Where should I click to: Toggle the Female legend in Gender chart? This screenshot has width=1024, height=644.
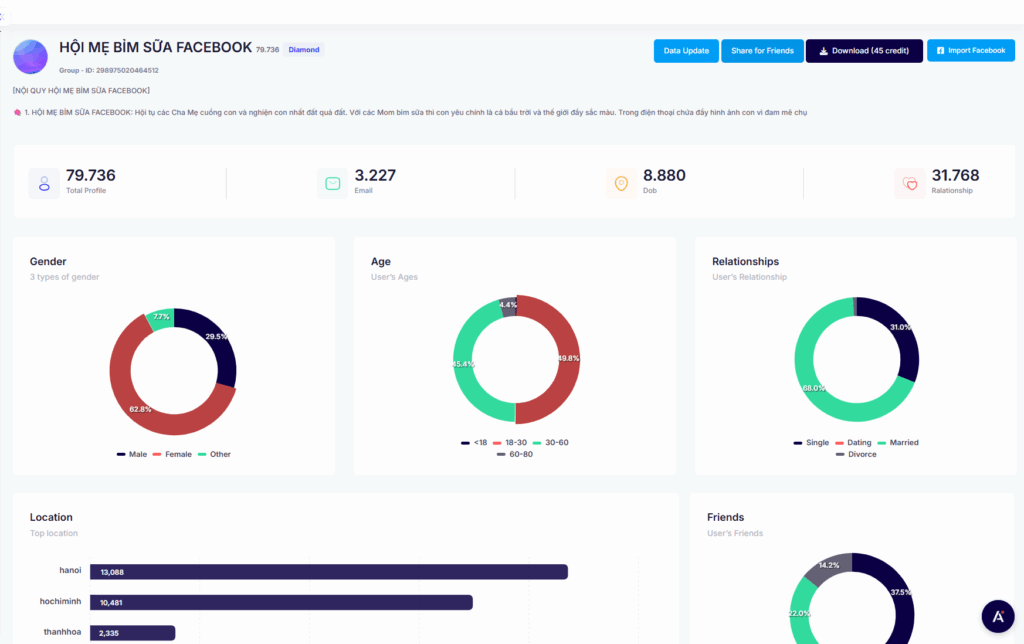pos(172,455)
